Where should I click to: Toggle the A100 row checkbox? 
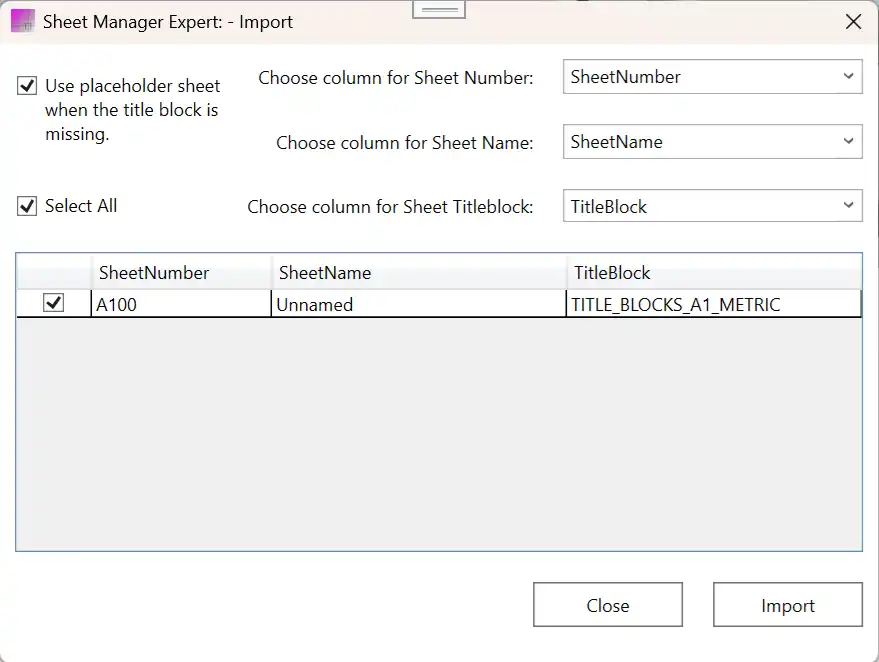(54, 303)
